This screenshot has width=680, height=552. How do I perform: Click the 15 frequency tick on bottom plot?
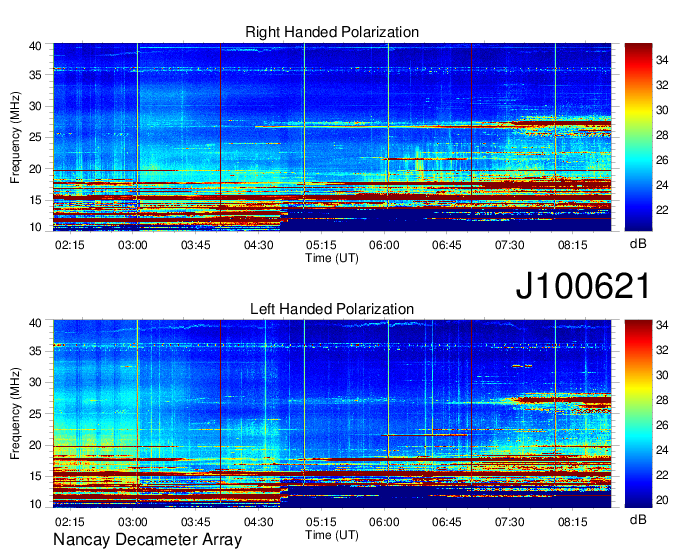(36, 477)
